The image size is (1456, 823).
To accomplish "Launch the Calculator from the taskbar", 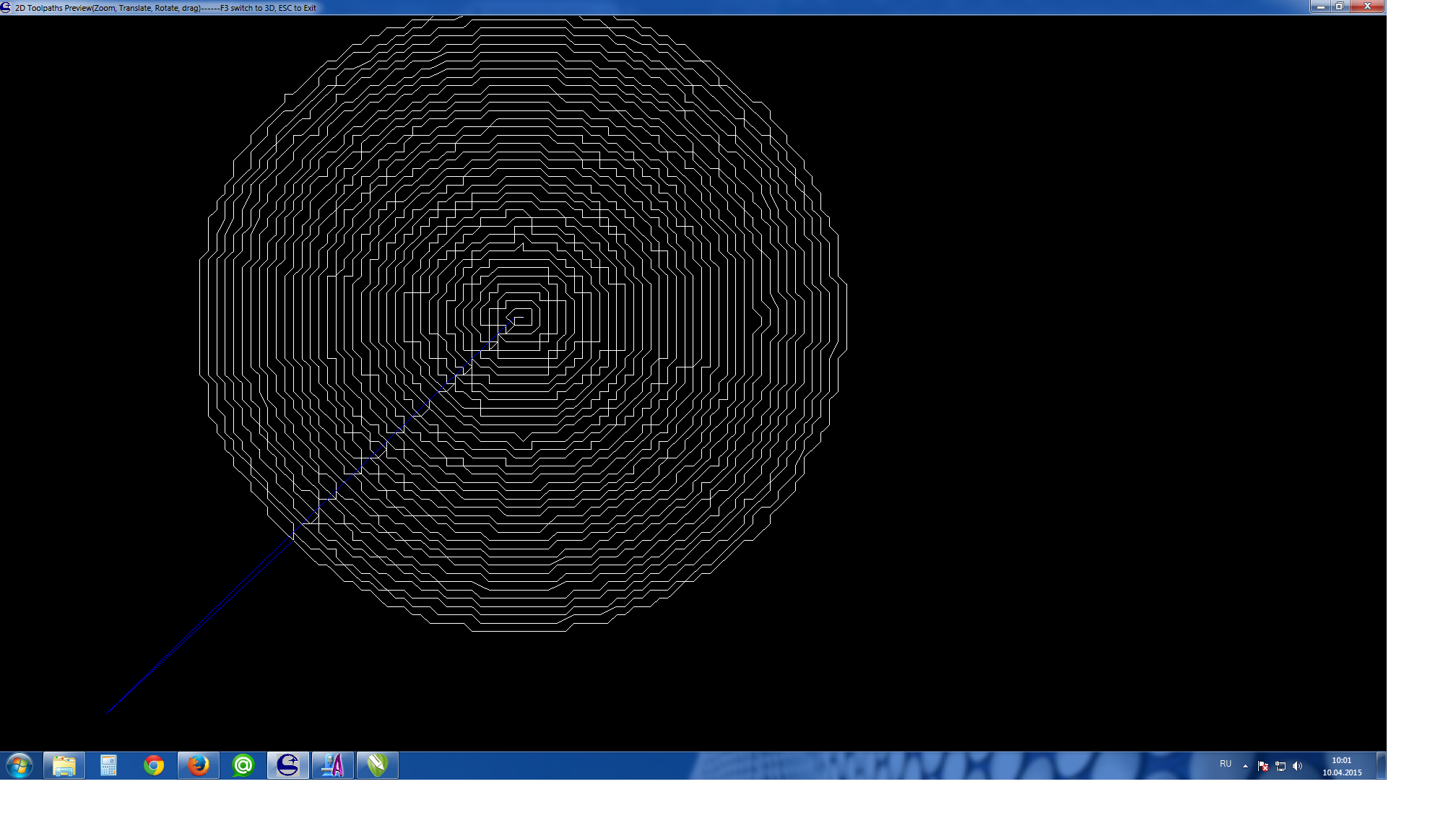I will [108, 765].
